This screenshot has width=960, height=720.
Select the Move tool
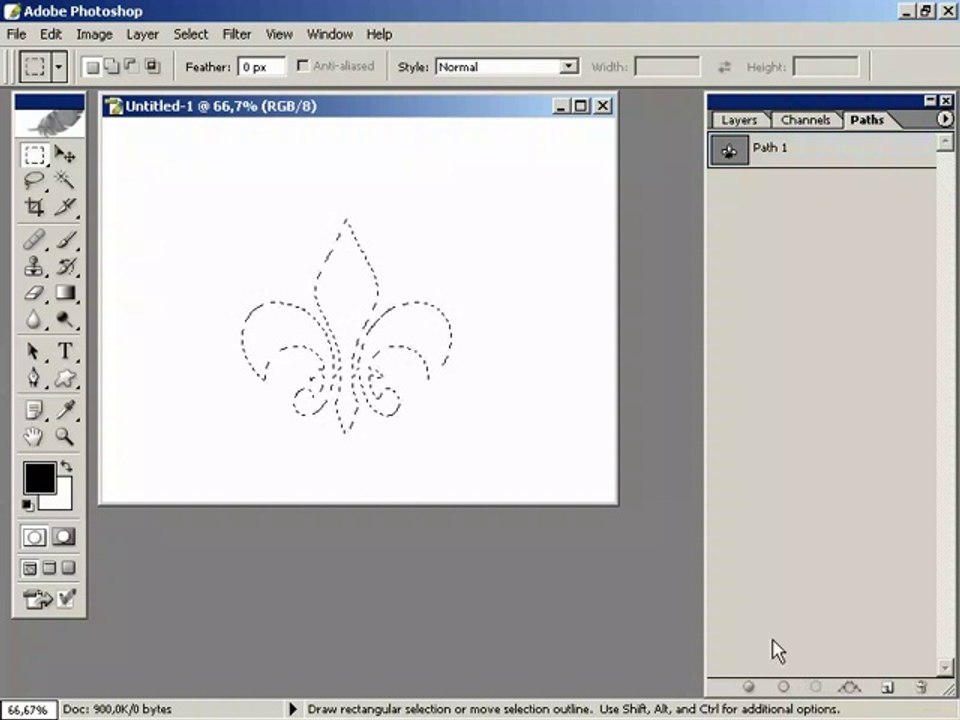65,154
